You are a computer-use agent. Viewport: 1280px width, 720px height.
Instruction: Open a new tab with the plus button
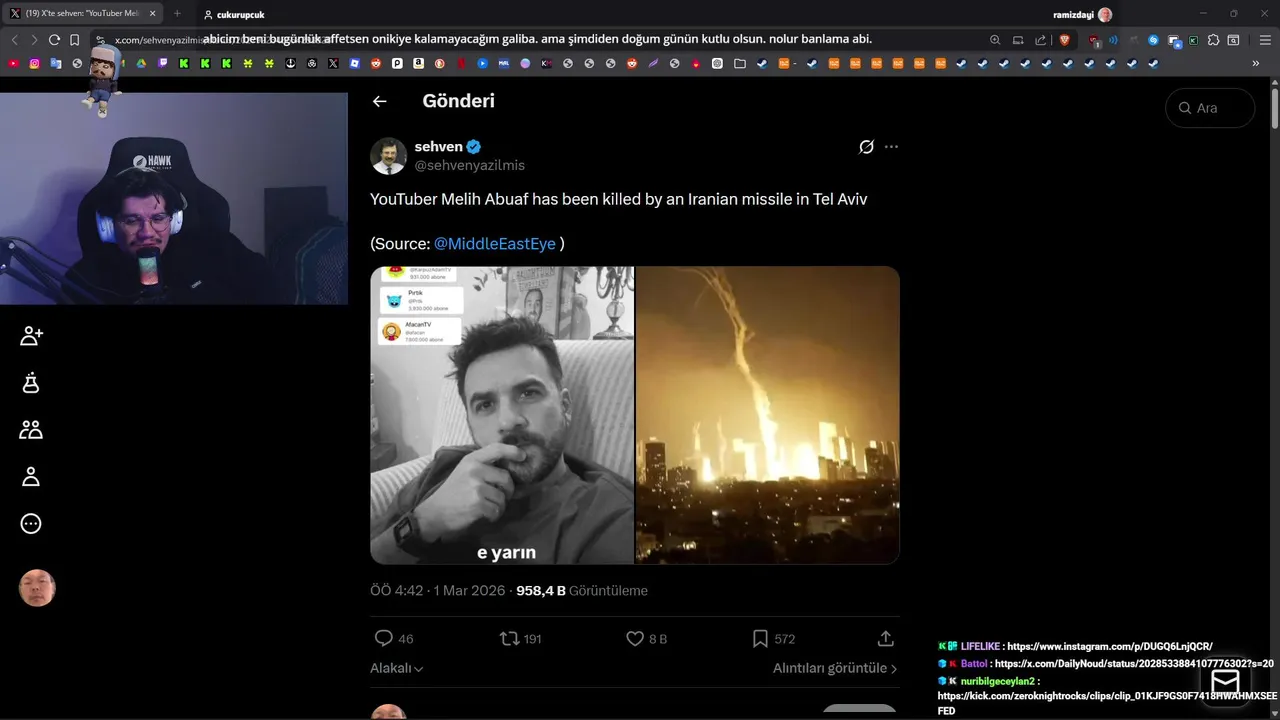pyautogui.click(x=177, y=14)
